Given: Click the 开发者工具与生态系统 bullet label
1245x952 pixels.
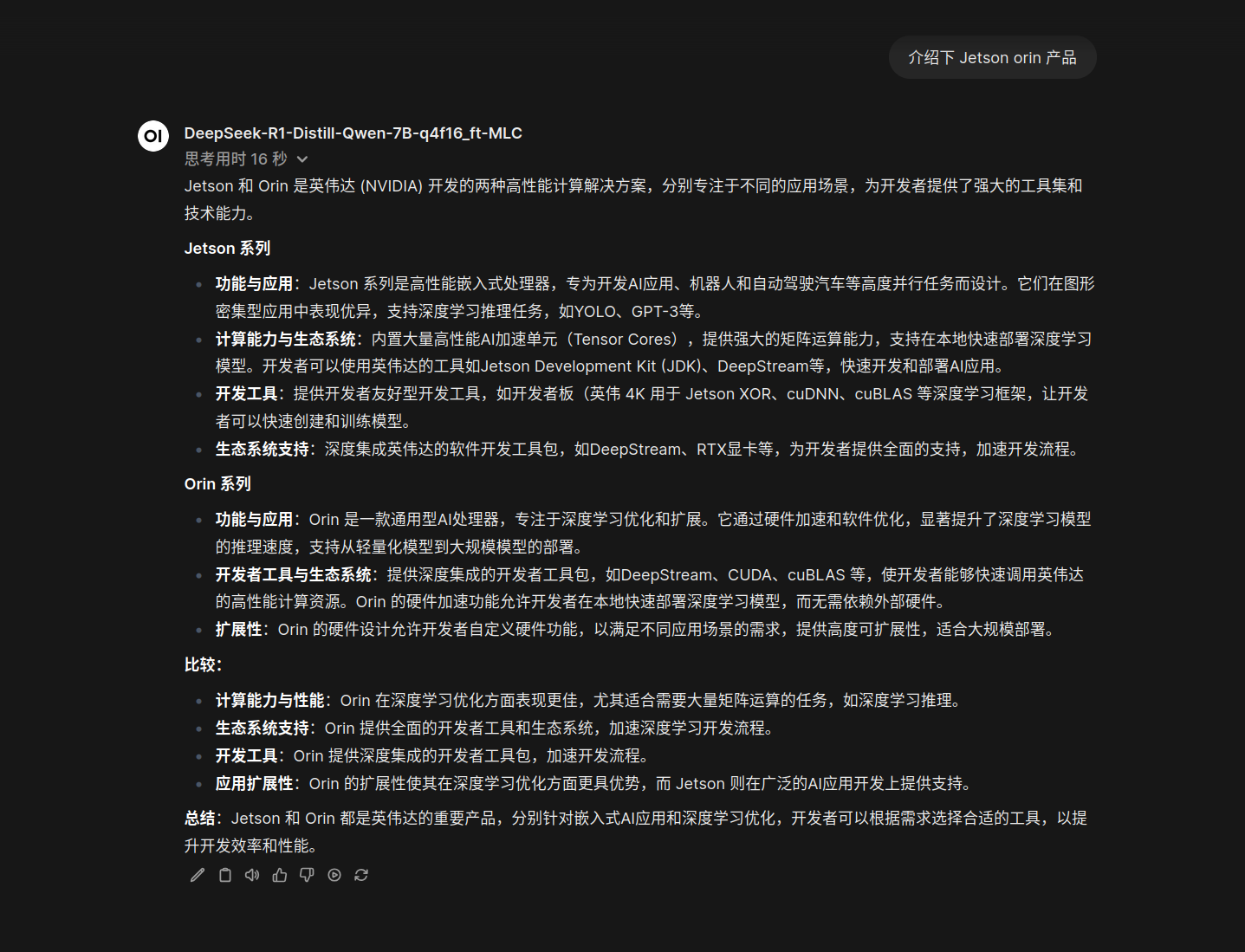Looking at the screenshot, I should (x=294, y=575).
